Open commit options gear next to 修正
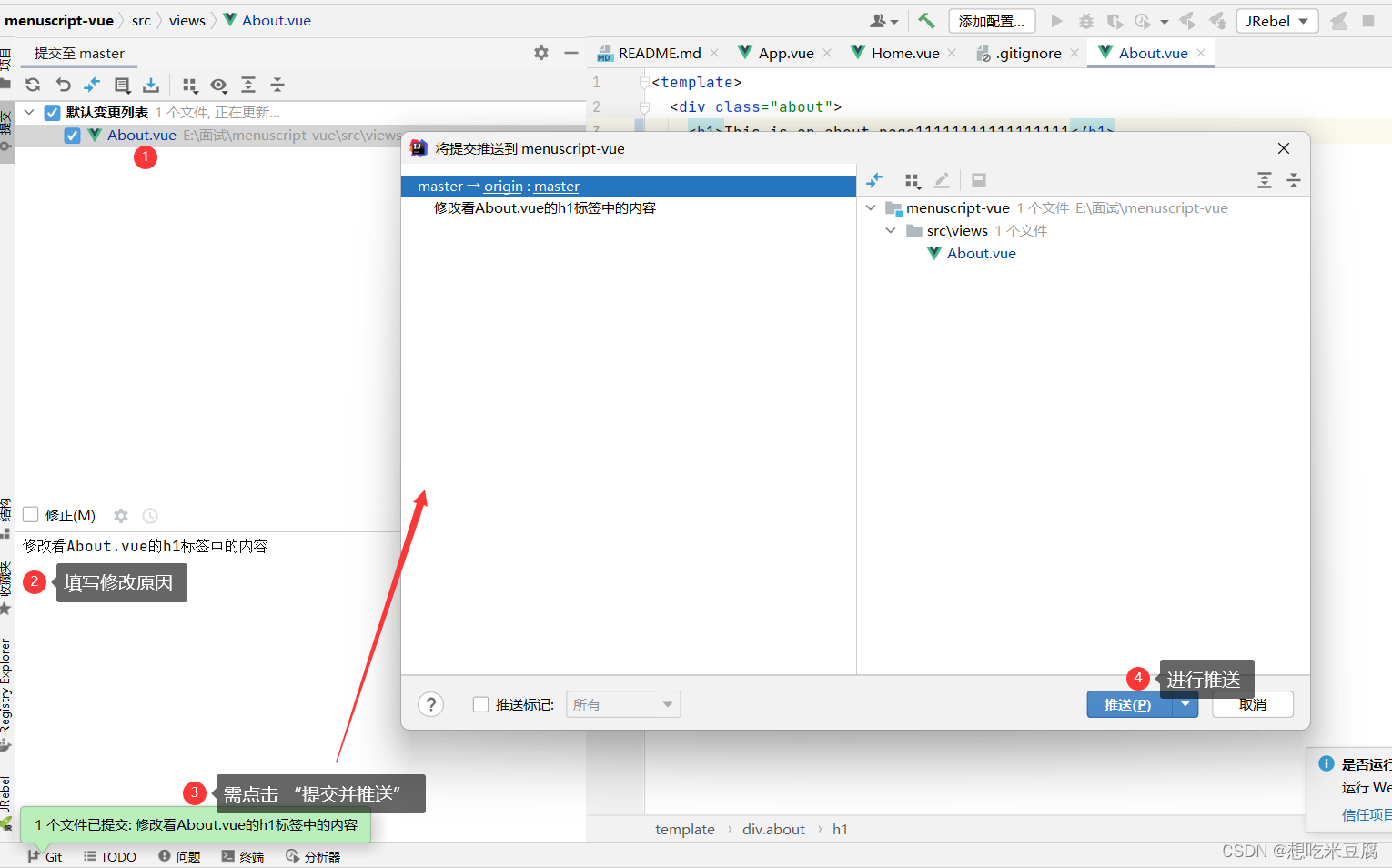This screenshot has width=1392, height=868. point(121,516)
